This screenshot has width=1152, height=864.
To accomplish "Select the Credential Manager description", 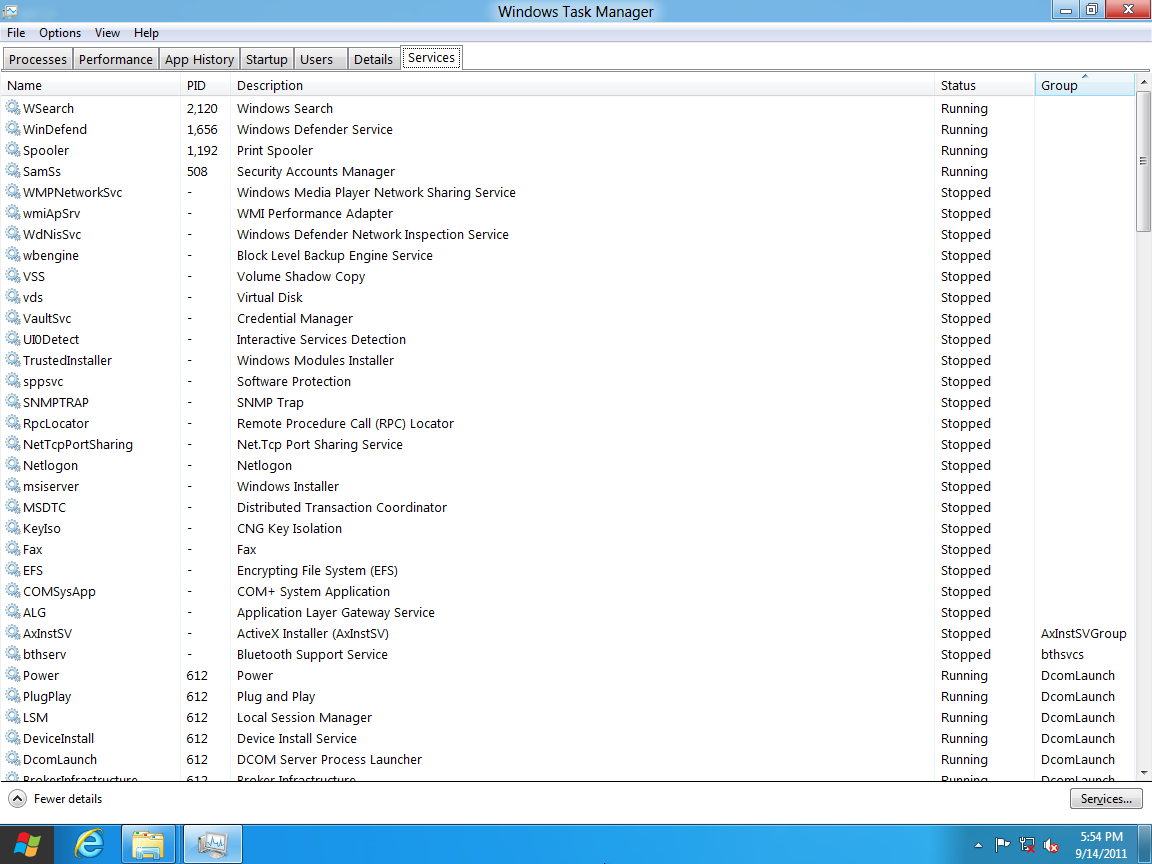I will (295, 318).
